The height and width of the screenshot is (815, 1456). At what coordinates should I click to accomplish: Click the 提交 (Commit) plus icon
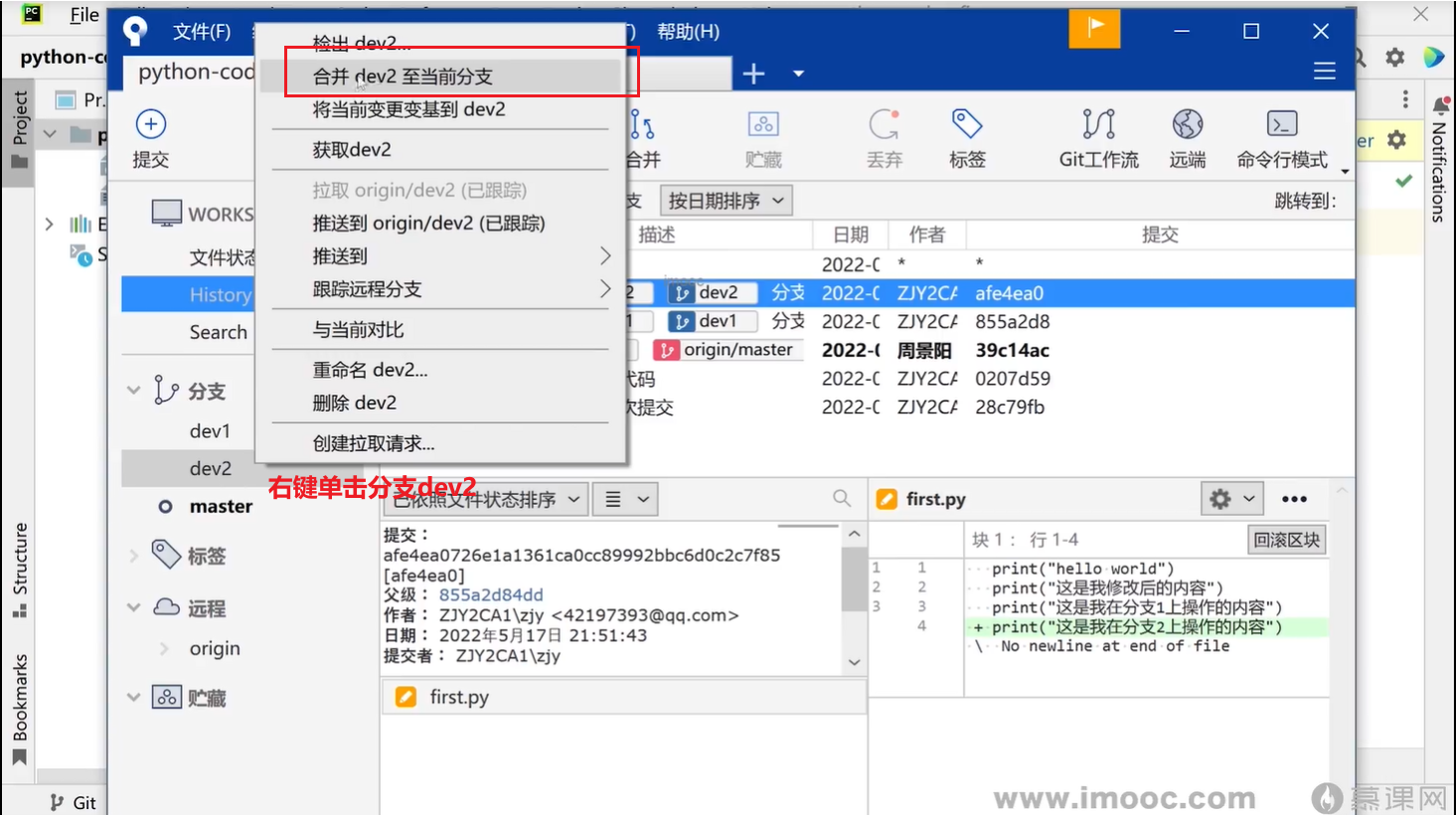click(150, 124)
